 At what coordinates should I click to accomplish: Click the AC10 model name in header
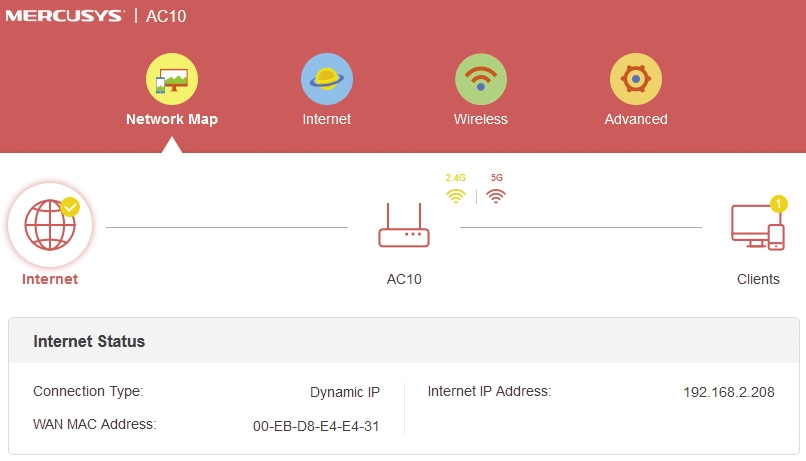pos(166,16)
